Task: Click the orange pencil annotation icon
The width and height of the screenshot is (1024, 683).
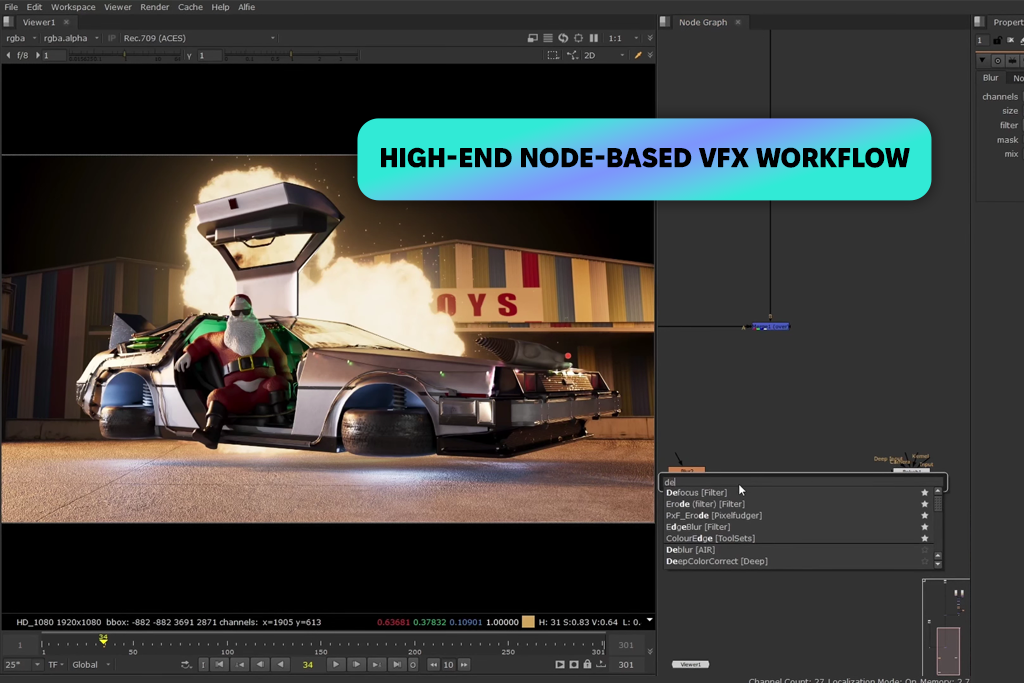Action: click(x=638, y=56)
